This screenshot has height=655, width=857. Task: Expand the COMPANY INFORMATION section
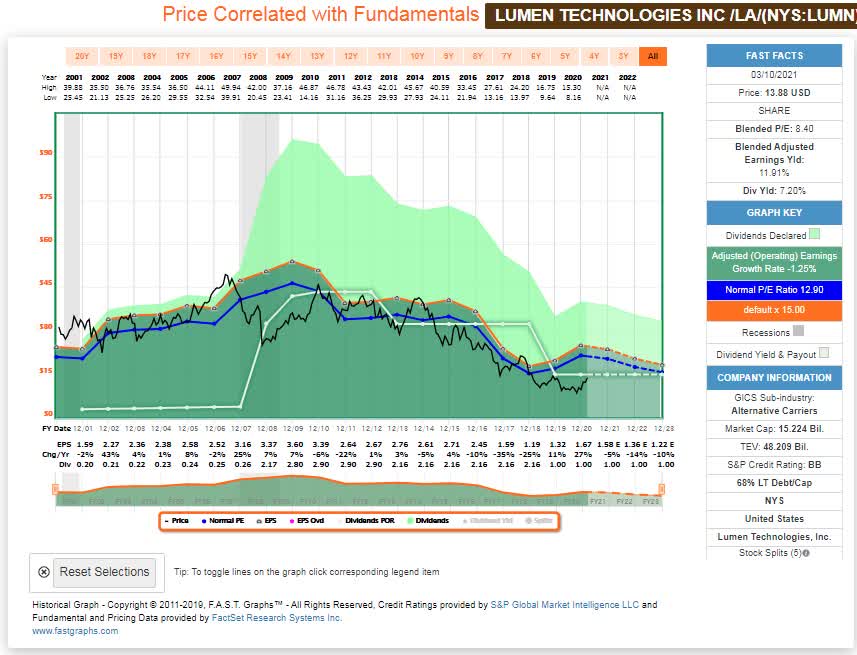[x=773, y=377]
